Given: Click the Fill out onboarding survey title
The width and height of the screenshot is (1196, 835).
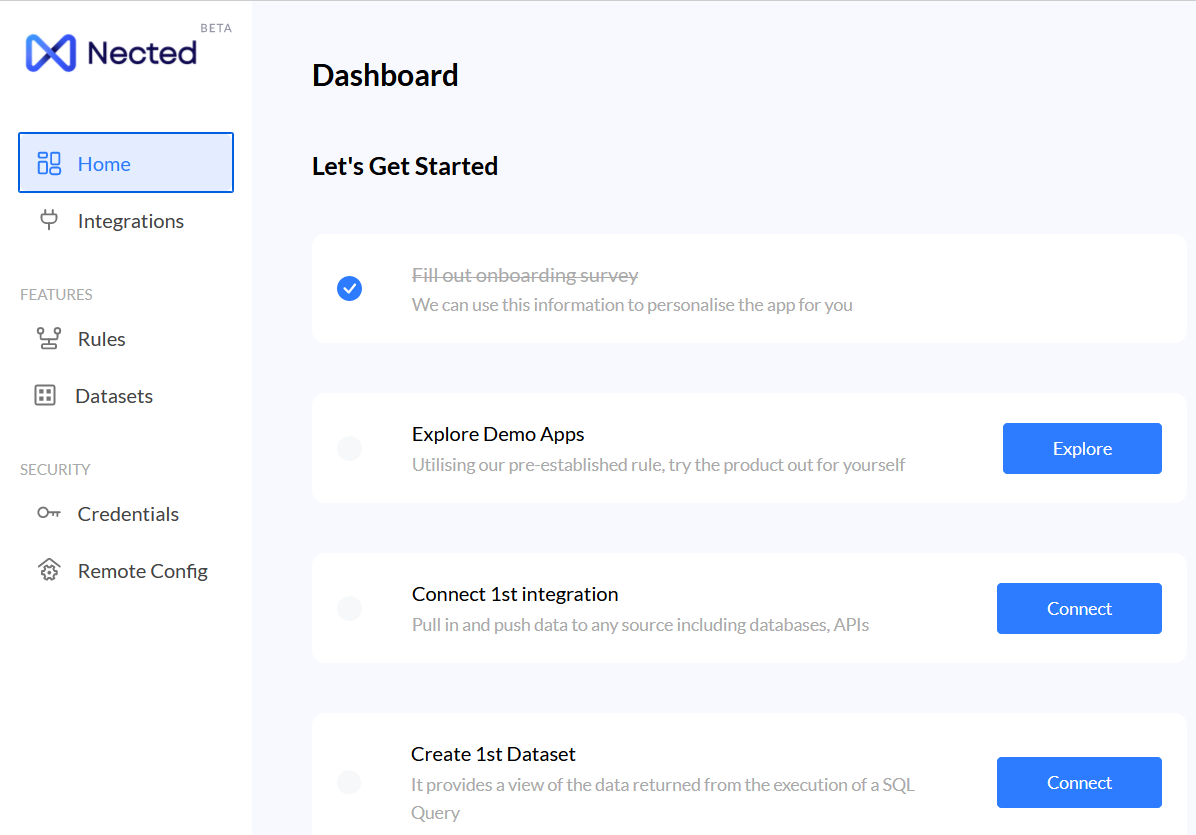Looking at the screenshot, I should tap(525, 275).
